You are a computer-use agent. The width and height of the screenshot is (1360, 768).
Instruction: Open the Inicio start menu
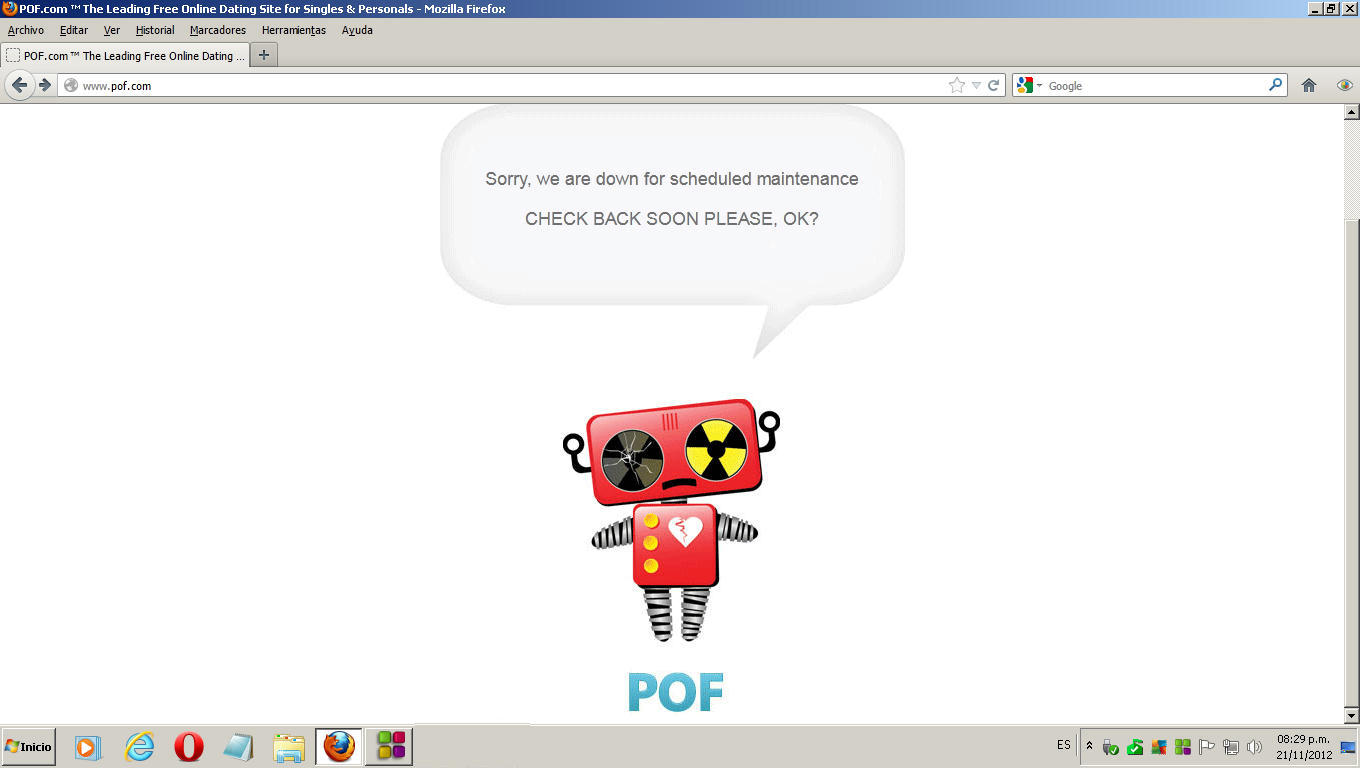click(28, 747)
